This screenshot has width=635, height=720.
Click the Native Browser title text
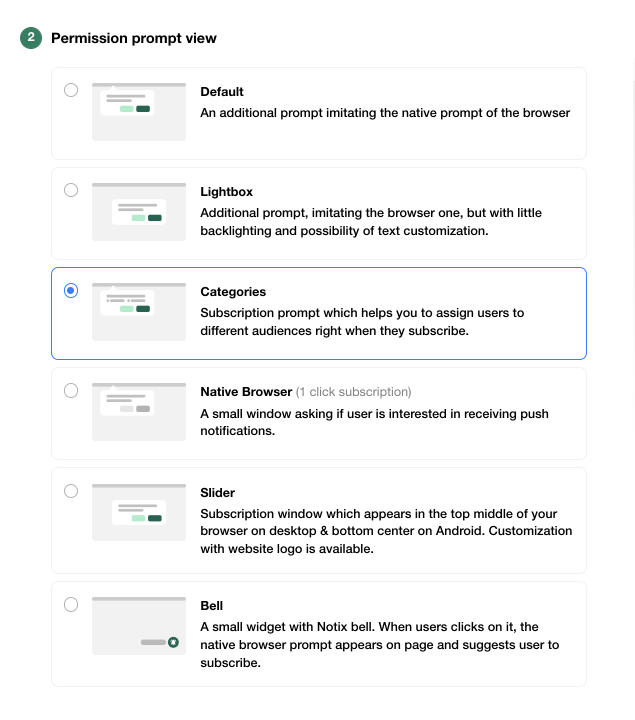(246, 392)
